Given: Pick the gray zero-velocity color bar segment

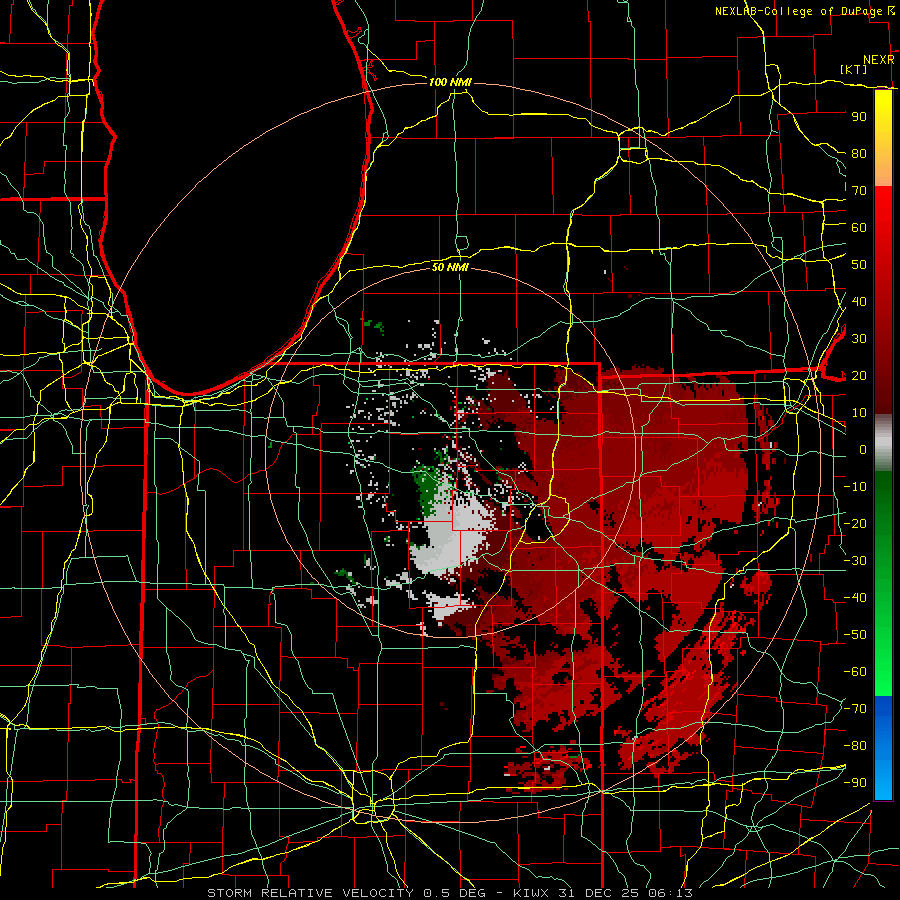Looking at the screenshot, I should click(883, 443).
